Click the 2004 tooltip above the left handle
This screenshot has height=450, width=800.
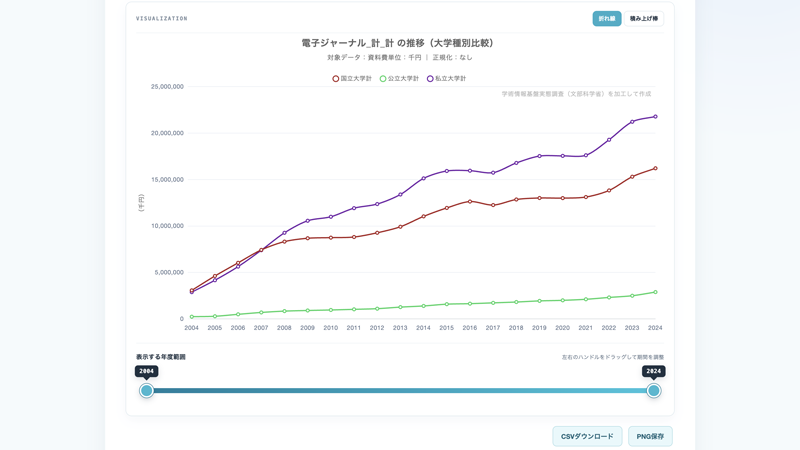[146, 371]
